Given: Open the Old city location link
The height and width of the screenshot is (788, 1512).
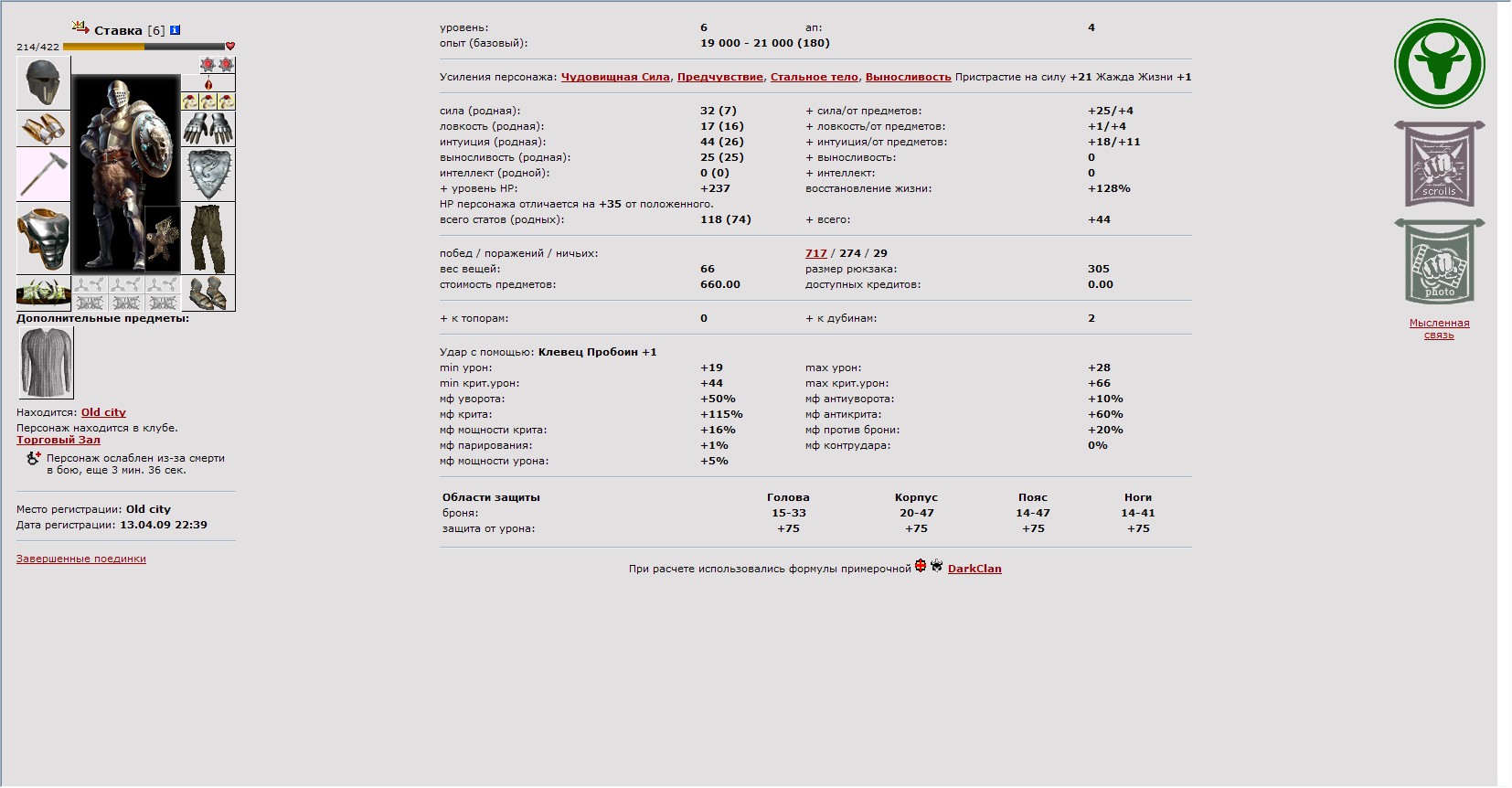Looking at the screenshot, I should pyautogui.click(x=103, y=412).
